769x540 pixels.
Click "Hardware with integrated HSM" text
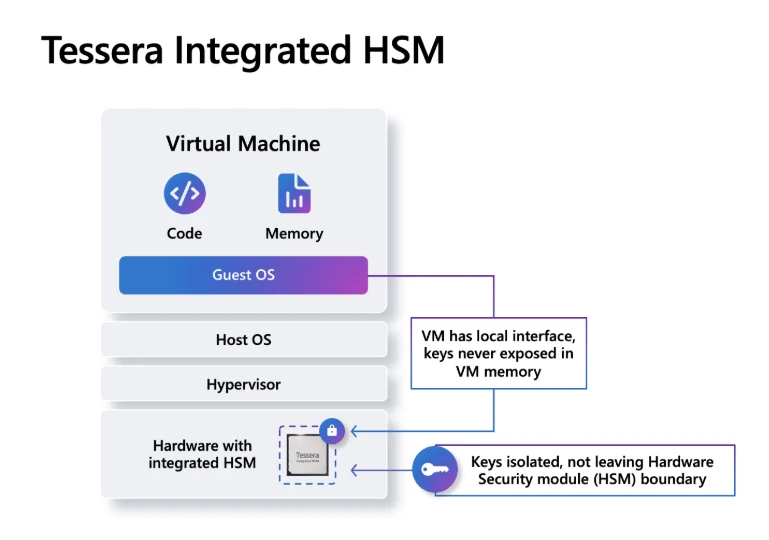(x=202, y=454)
